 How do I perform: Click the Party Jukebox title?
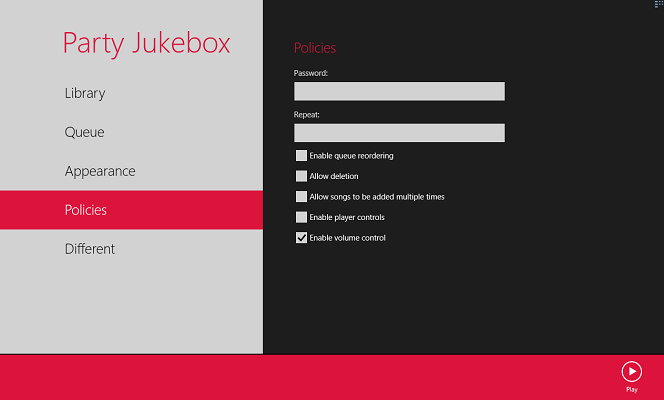(x=147, y=44)
